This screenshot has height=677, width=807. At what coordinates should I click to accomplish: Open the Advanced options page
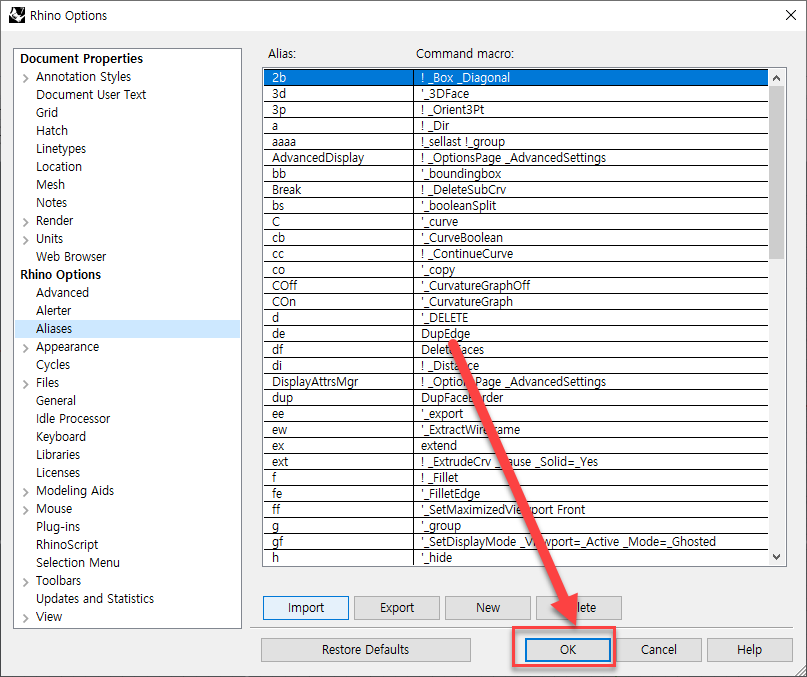click(x=62, y=293)
